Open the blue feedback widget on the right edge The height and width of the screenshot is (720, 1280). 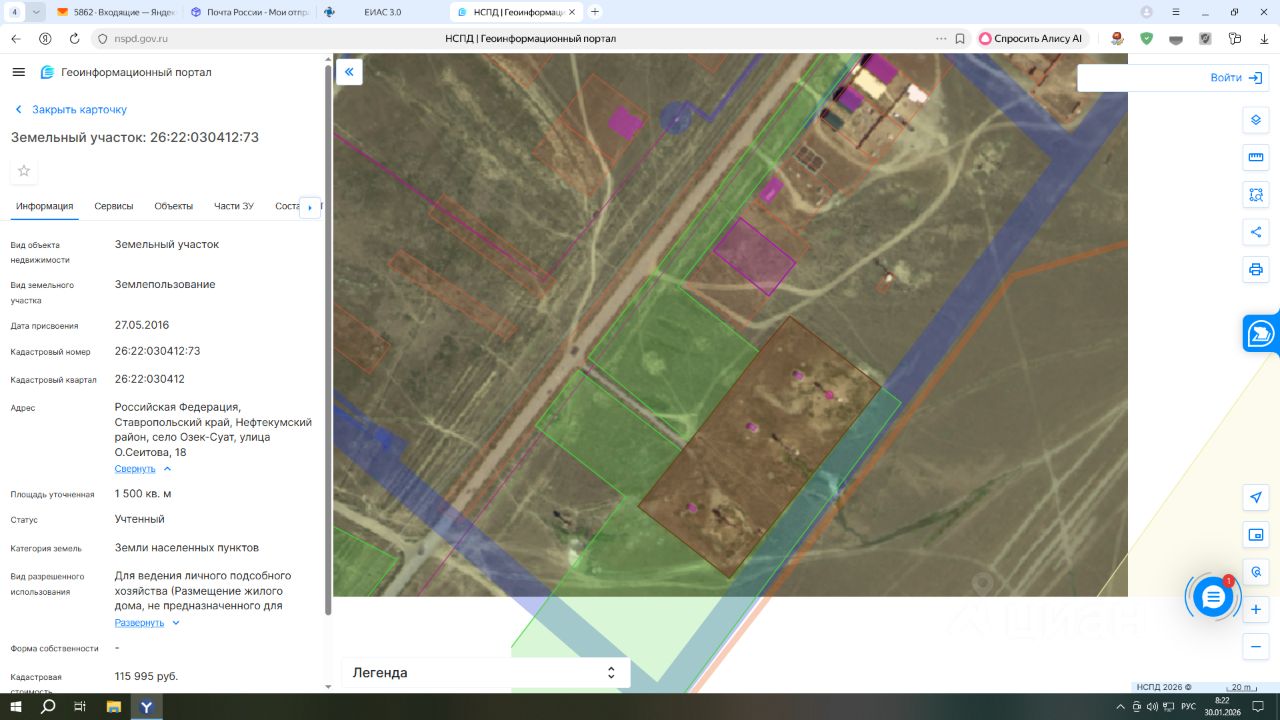[x=1262, y=334]
